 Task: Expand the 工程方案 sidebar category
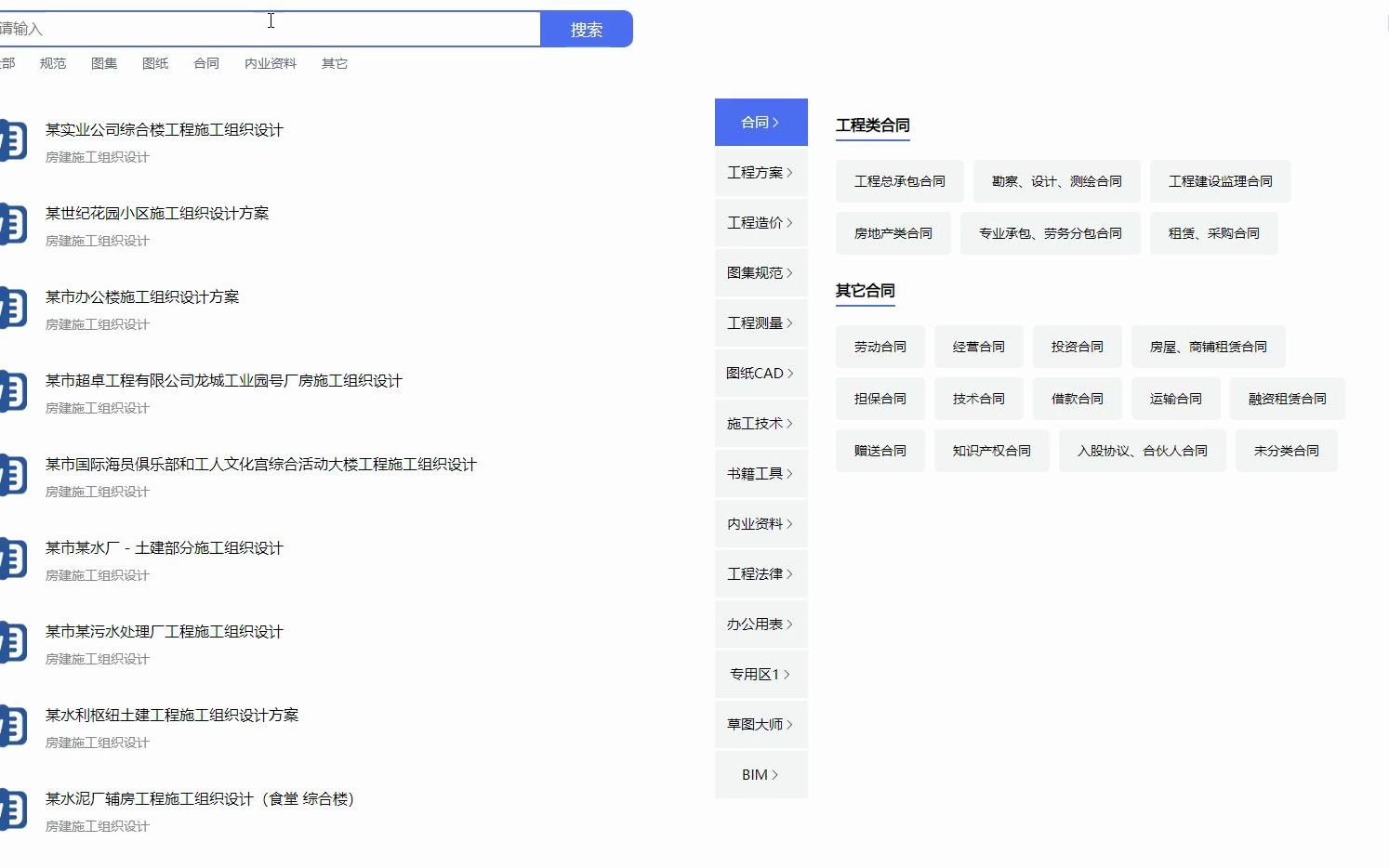coord(761,173)
